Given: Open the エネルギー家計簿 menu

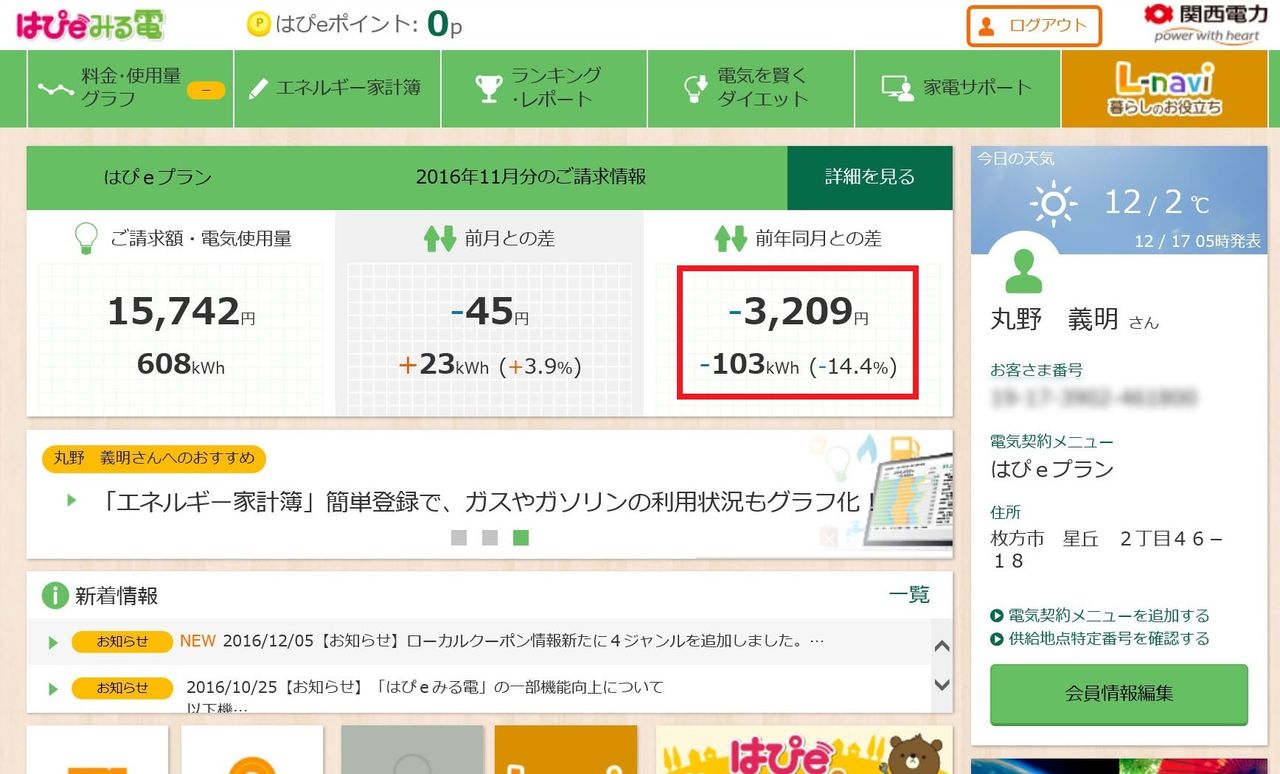Looking at the screenshot, I should click(x=337, y=88).
